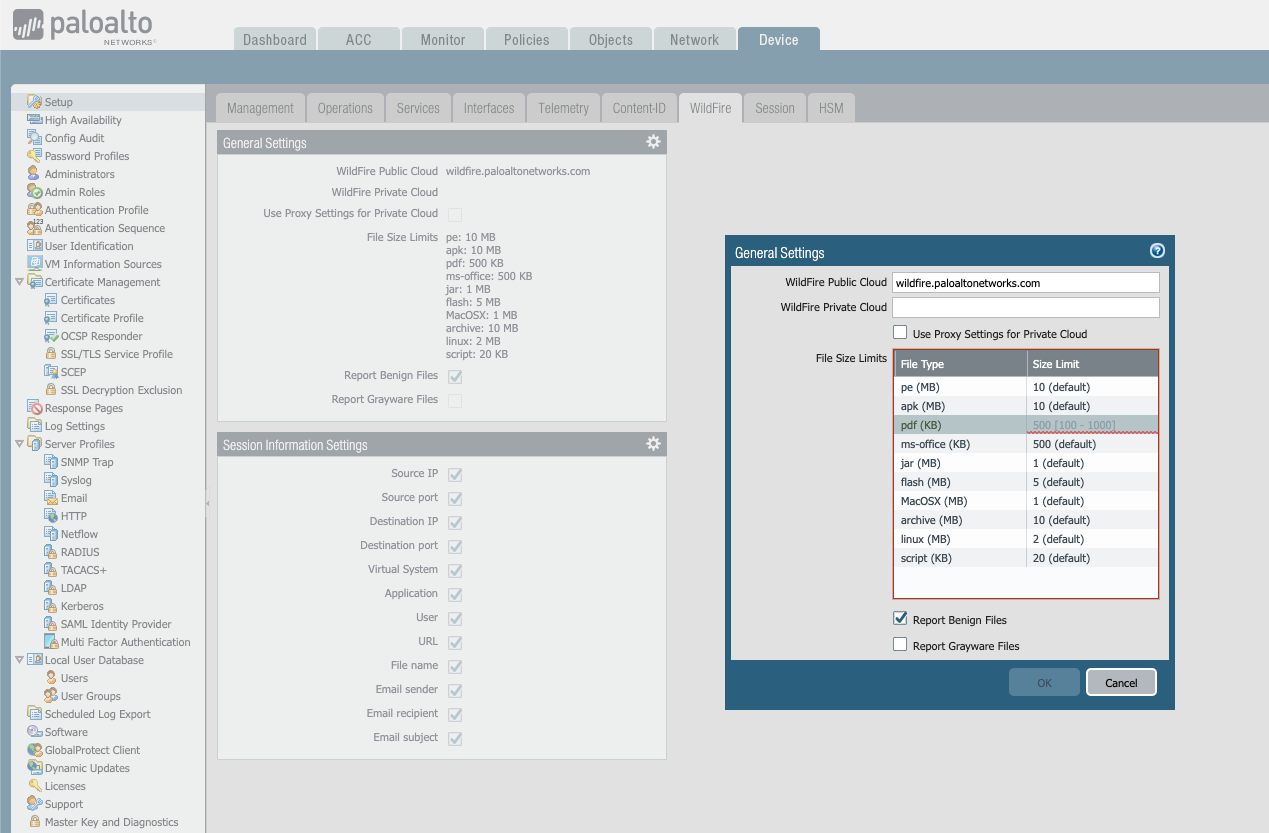Click the OCSP Responder icon

pos(51,336)
